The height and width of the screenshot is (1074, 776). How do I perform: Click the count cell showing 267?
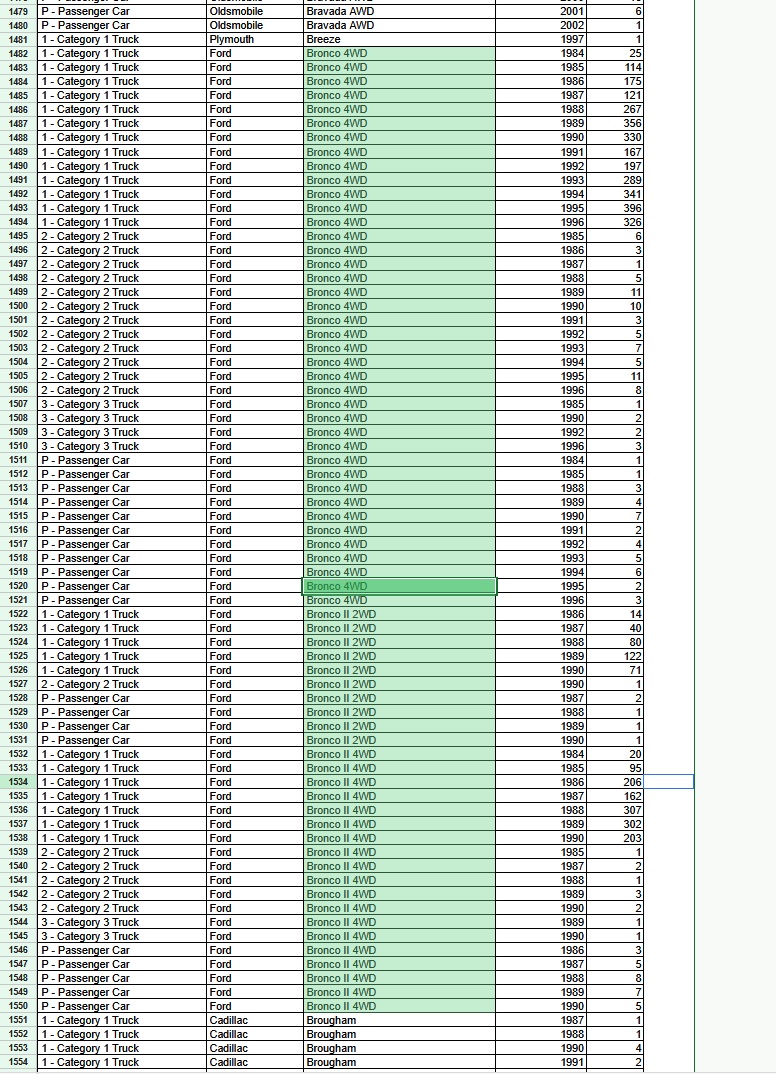[x=615, y=110]
